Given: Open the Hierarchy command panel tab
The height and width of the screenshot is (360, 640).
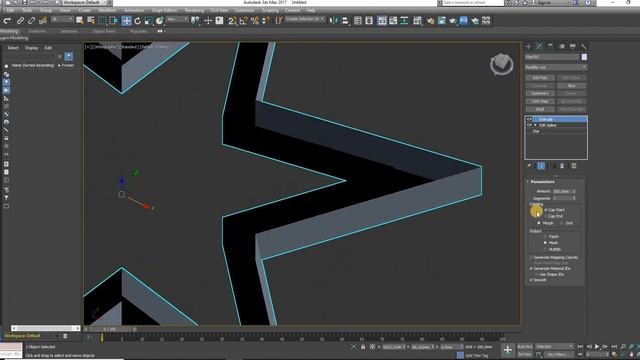Looking at the screenshot, I should point(550,46).
